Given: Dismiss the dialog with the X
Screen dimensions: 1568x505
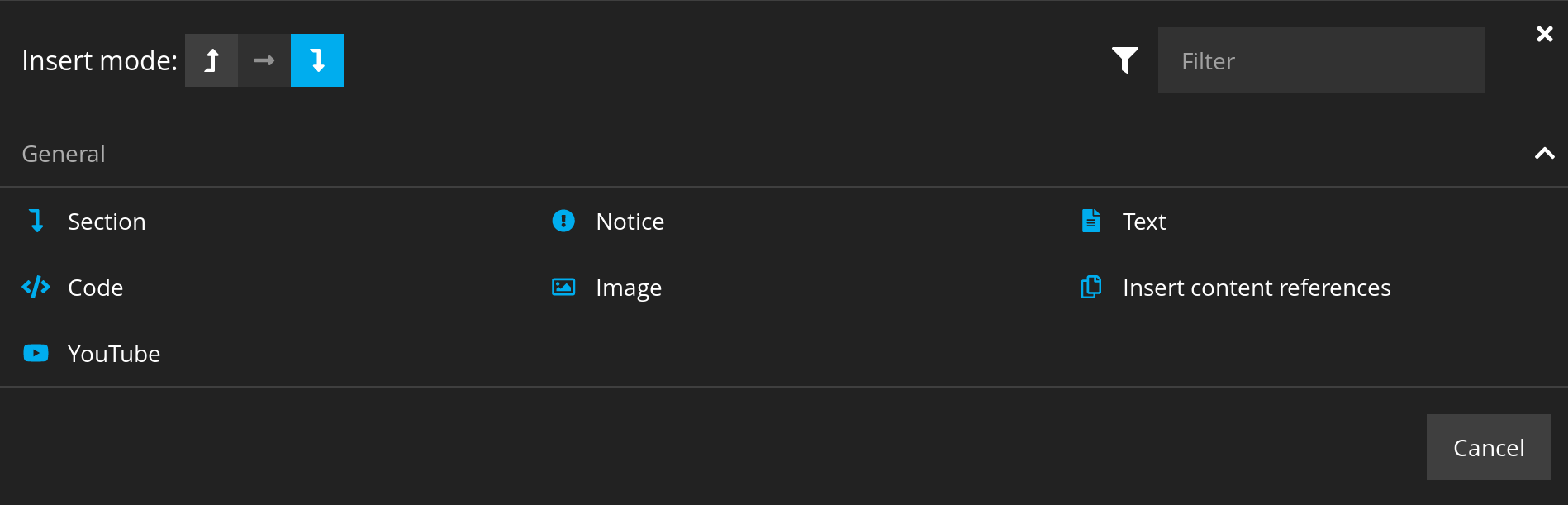Looking at the screenshot, I should [x=1544, y=33].
